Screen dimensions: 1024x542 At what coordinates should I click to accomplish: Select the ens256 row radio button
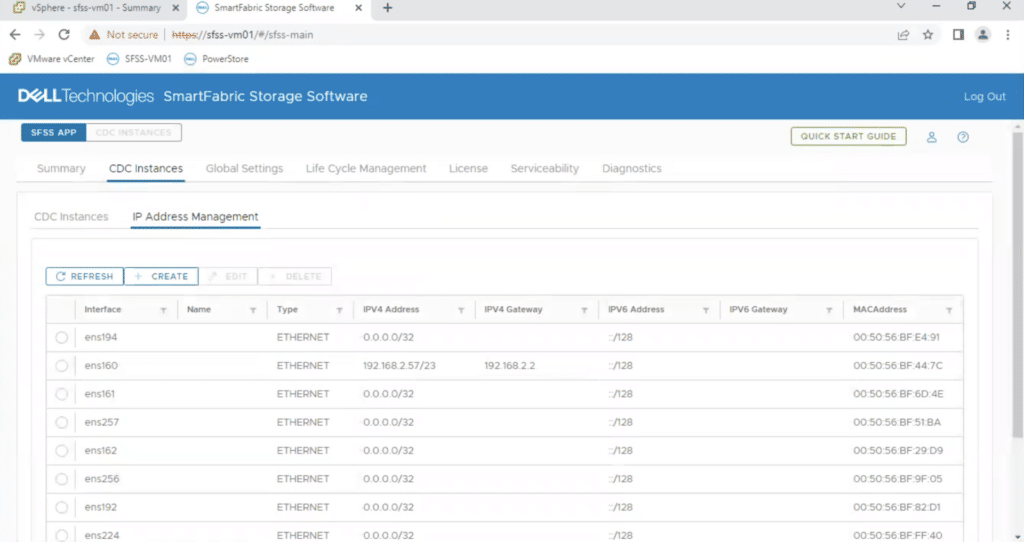point(61,479)
